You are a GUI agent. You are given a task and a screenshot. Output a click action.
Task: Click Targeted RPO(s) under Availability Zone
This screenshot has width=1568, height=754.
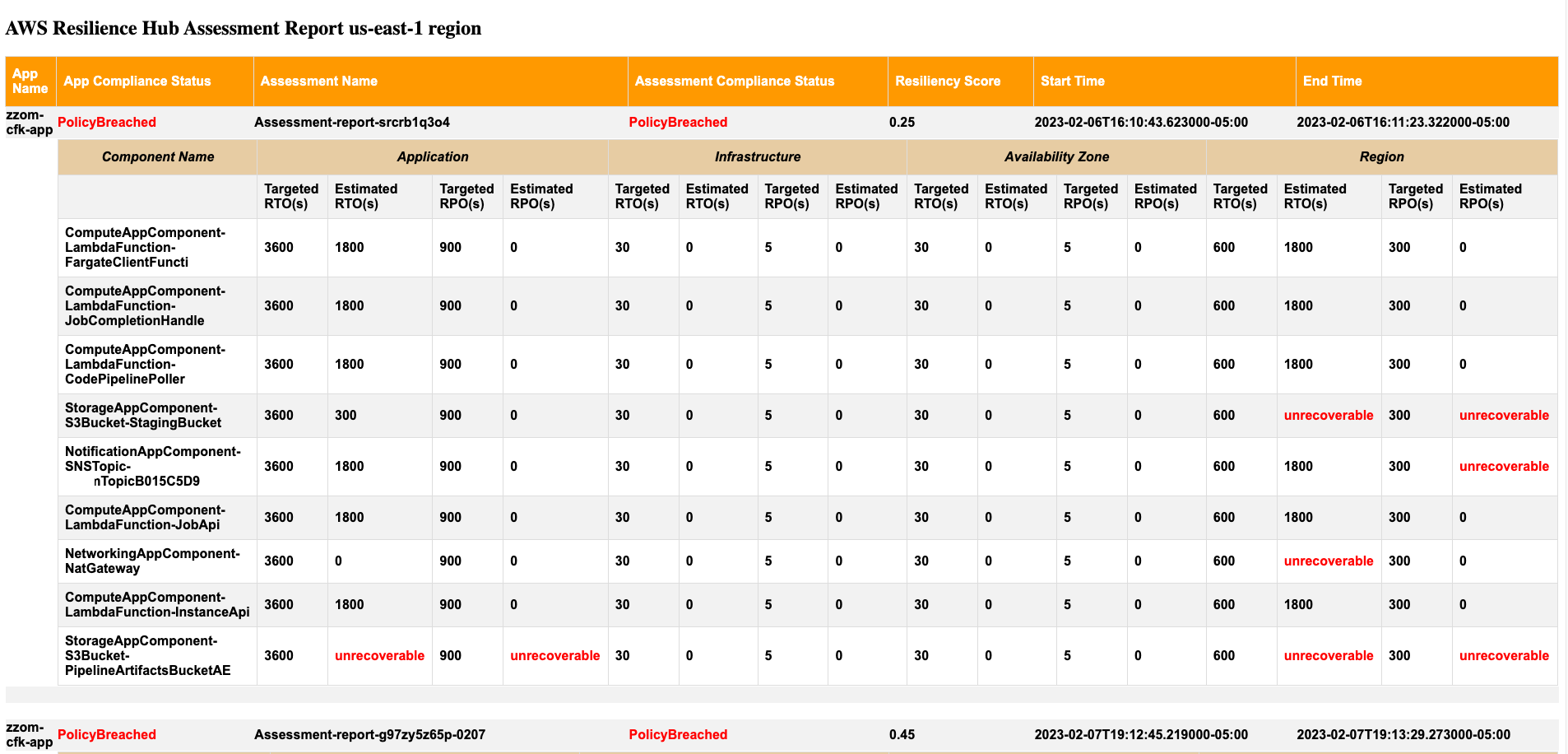click(x=1091, y=197)
